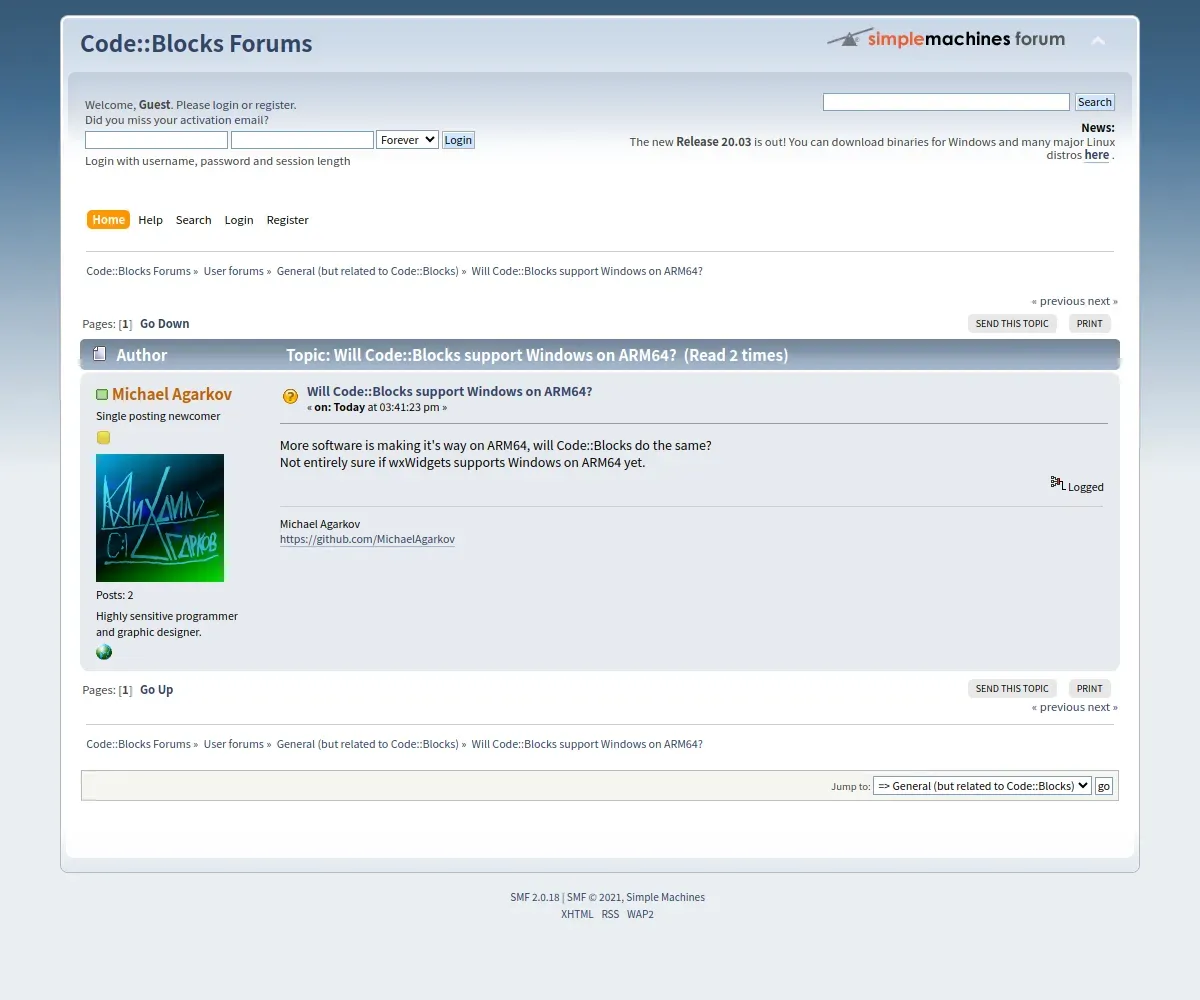Viewport: 1200px width, 1000px height.
Task: Click footer 'Simple Machines' link
Action: (666, 897)
